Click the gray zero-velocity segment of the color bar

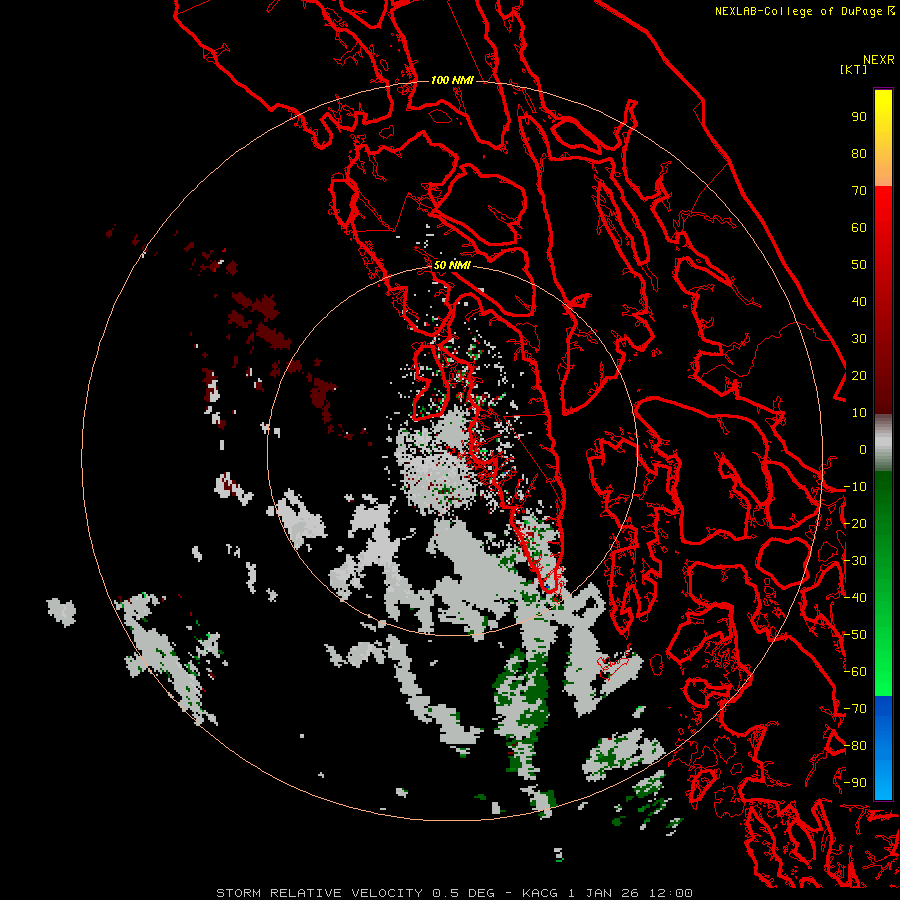tap(883, 442)
